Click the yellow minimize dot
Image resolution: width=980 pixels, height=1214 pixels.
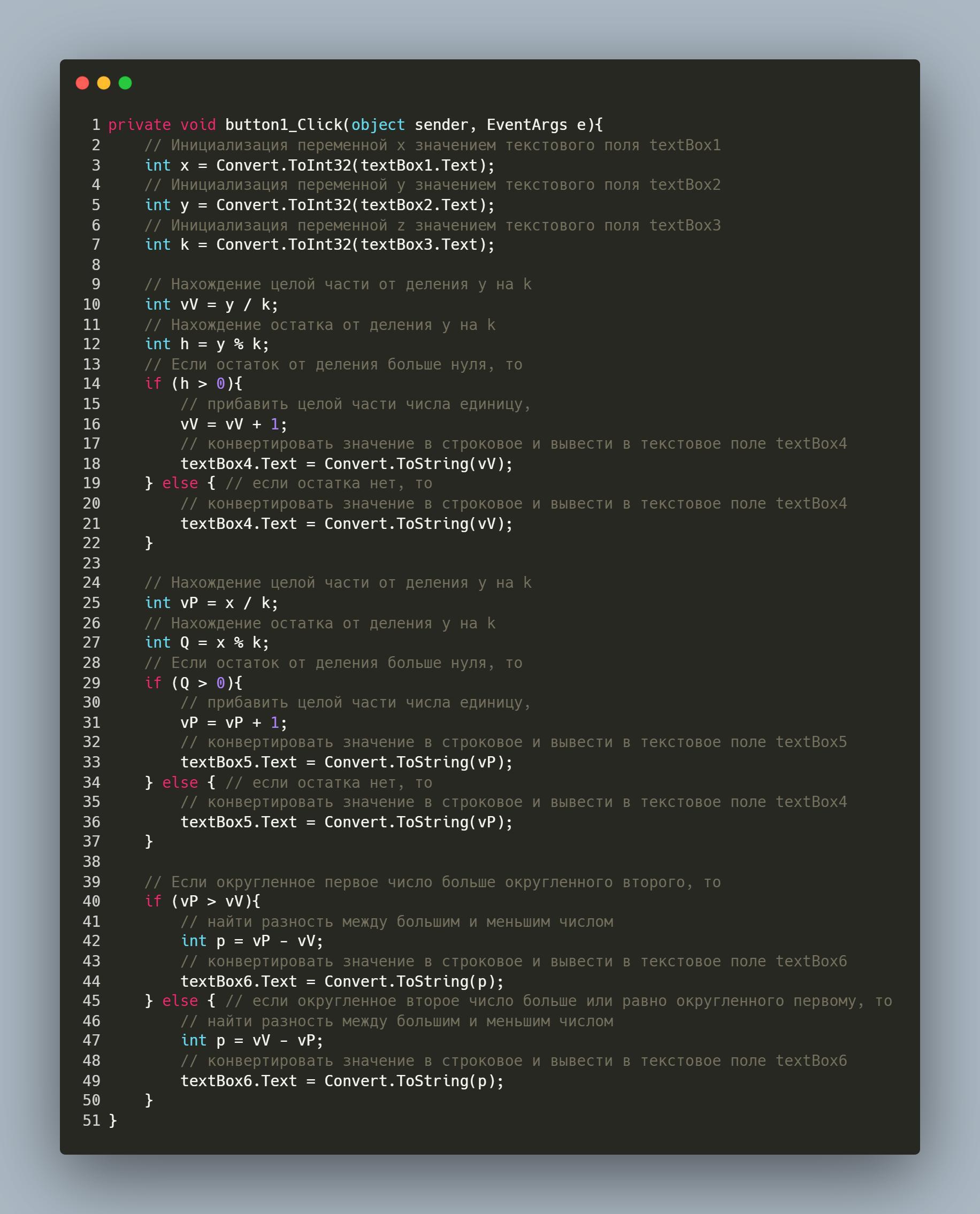pos(104,83)
